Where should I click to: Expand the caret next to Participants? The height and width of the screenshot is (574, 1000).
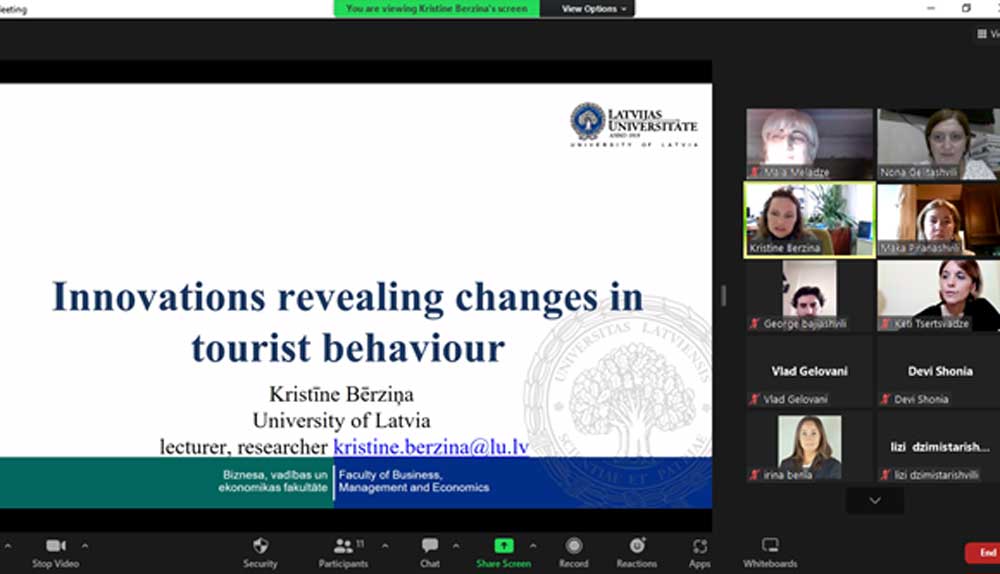pyautogui.click(x=385, y=546)
